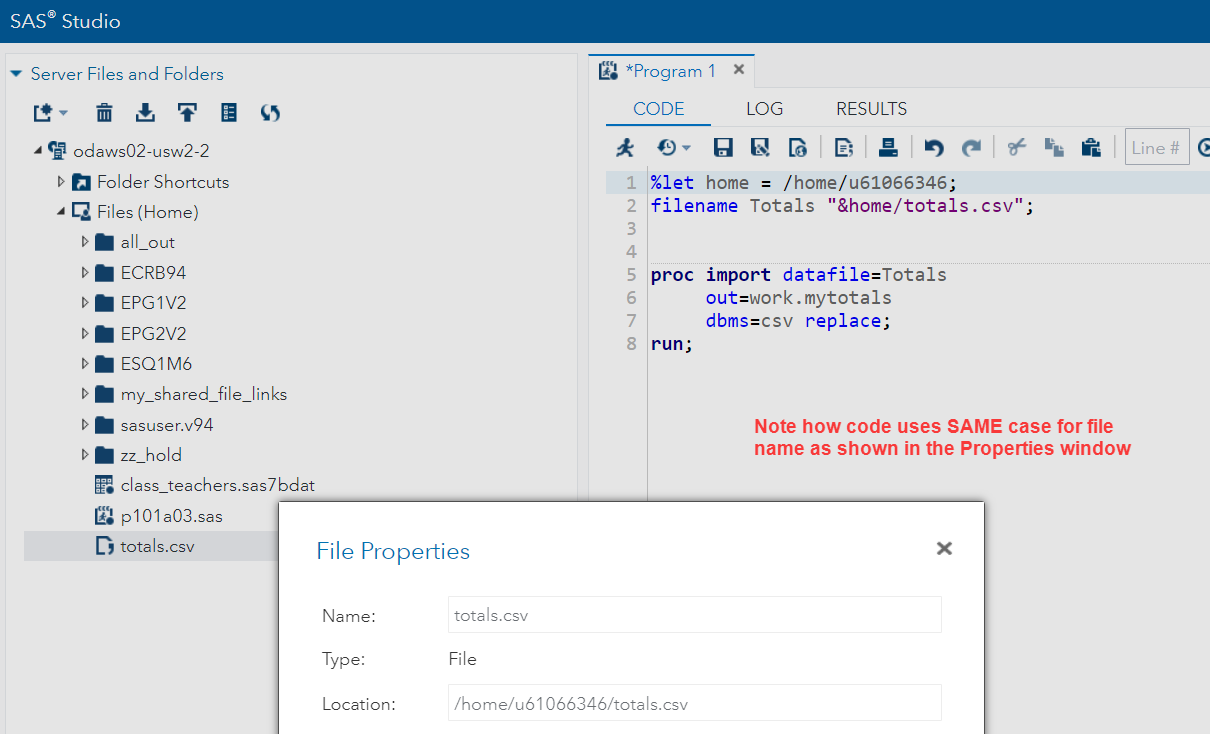Click the Undo arrow in code toolbar
The height and width of the screenshot is (734, 1210).
point(934,148)
